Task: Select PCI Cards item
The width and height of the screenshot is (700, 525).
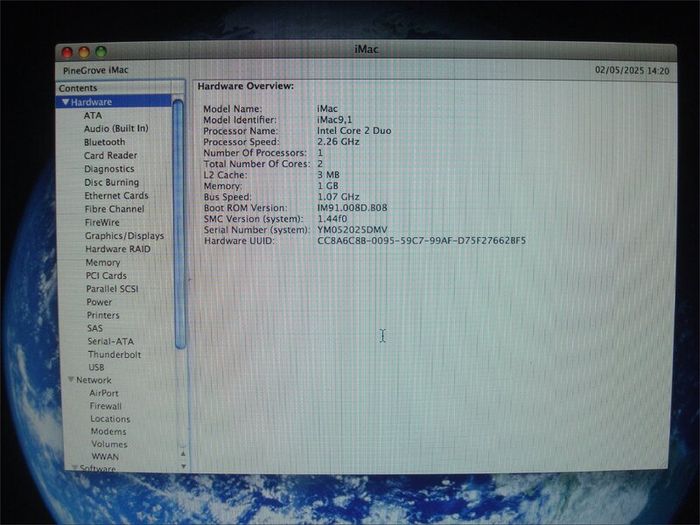Action: click(x=106, y=275)
